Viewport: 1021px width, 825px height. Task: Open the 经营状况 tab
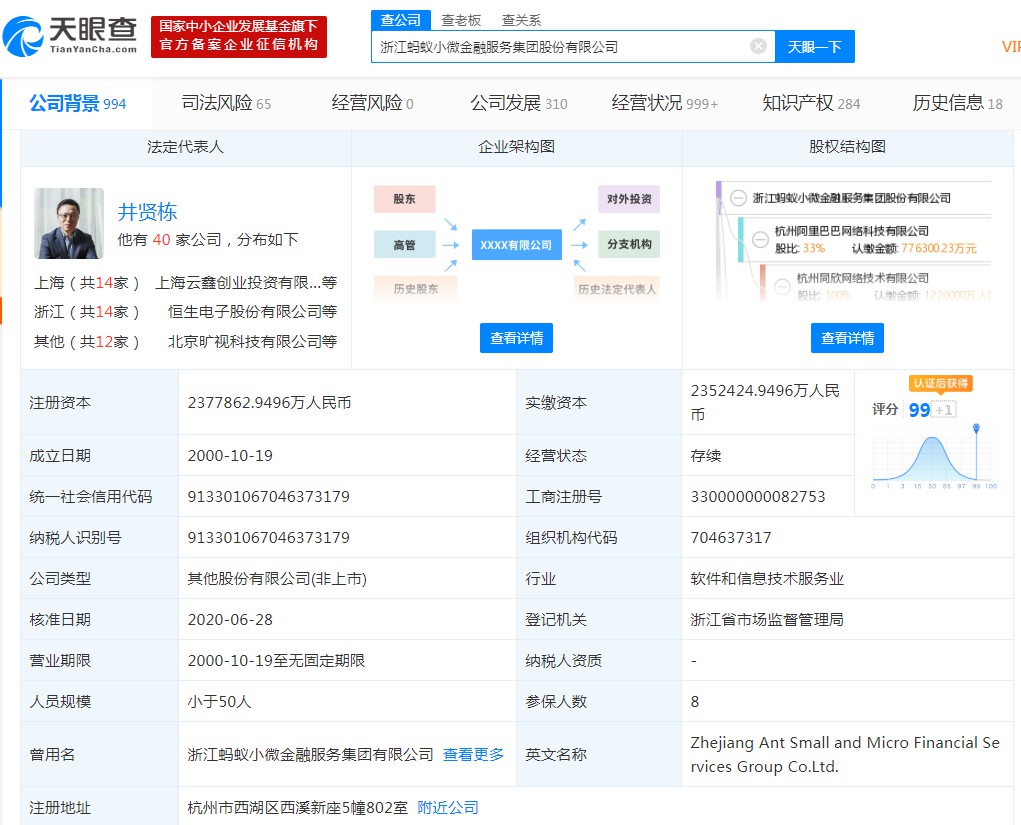[665, 103]
